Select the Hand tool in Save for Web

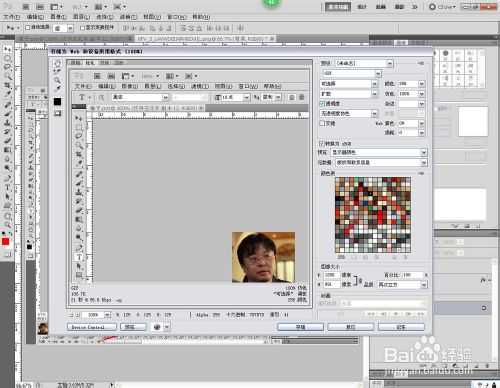click(x=58, y=63)
